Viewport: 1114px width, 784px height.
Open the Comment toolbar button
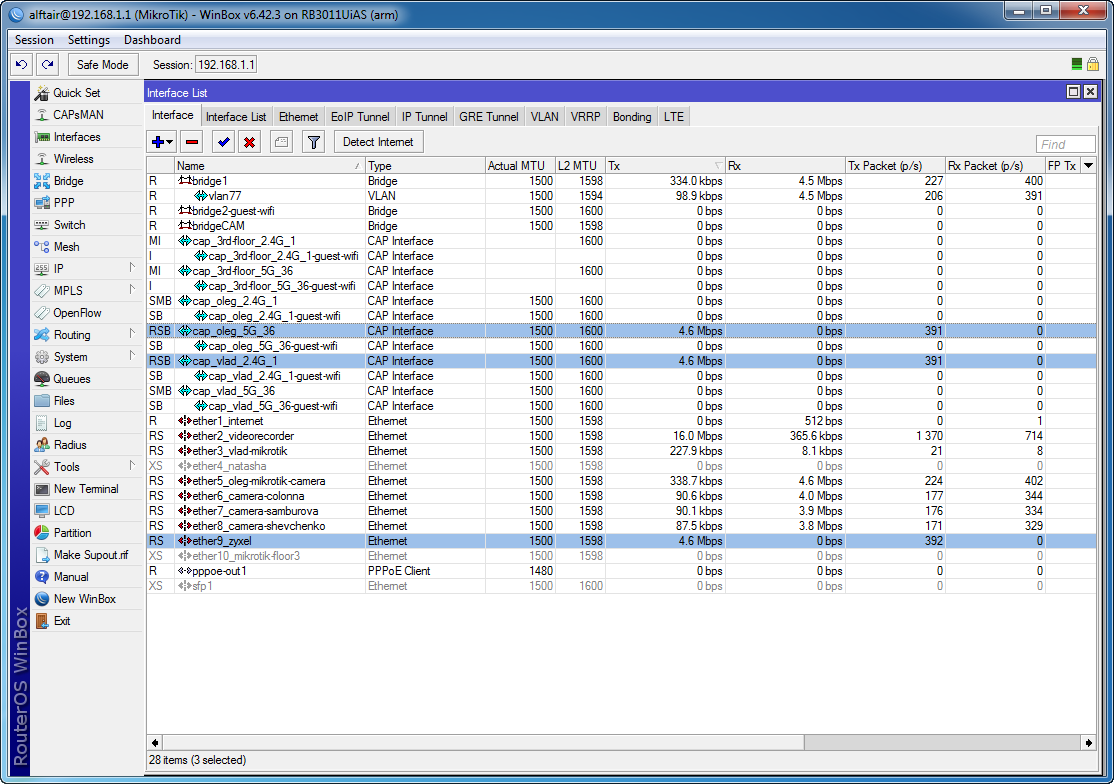coord(281,142)
